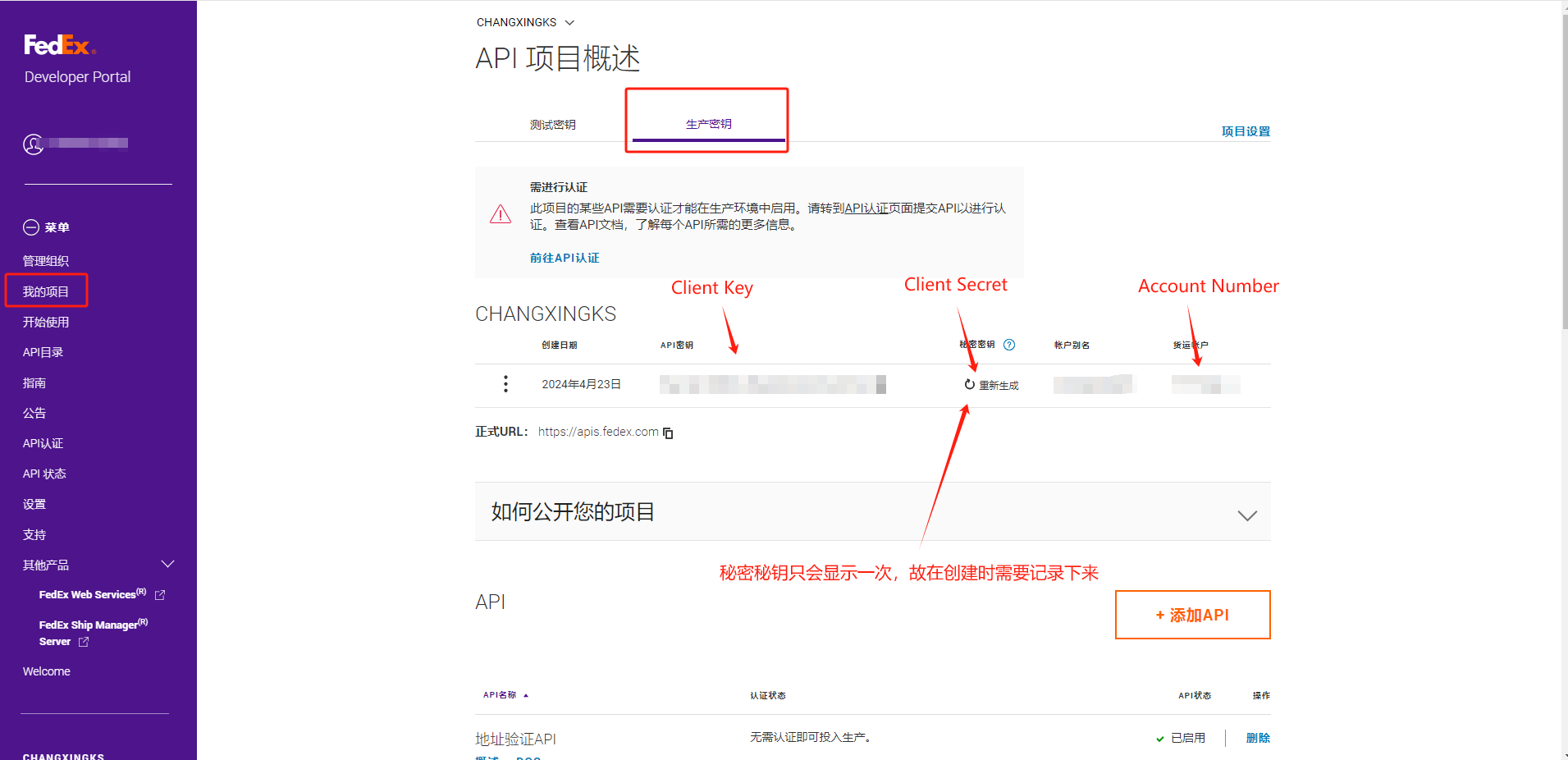Open FedEx Ship Manager Server external icon
This screenshot has height=760, width=1568.
click(x=84, y=642)
